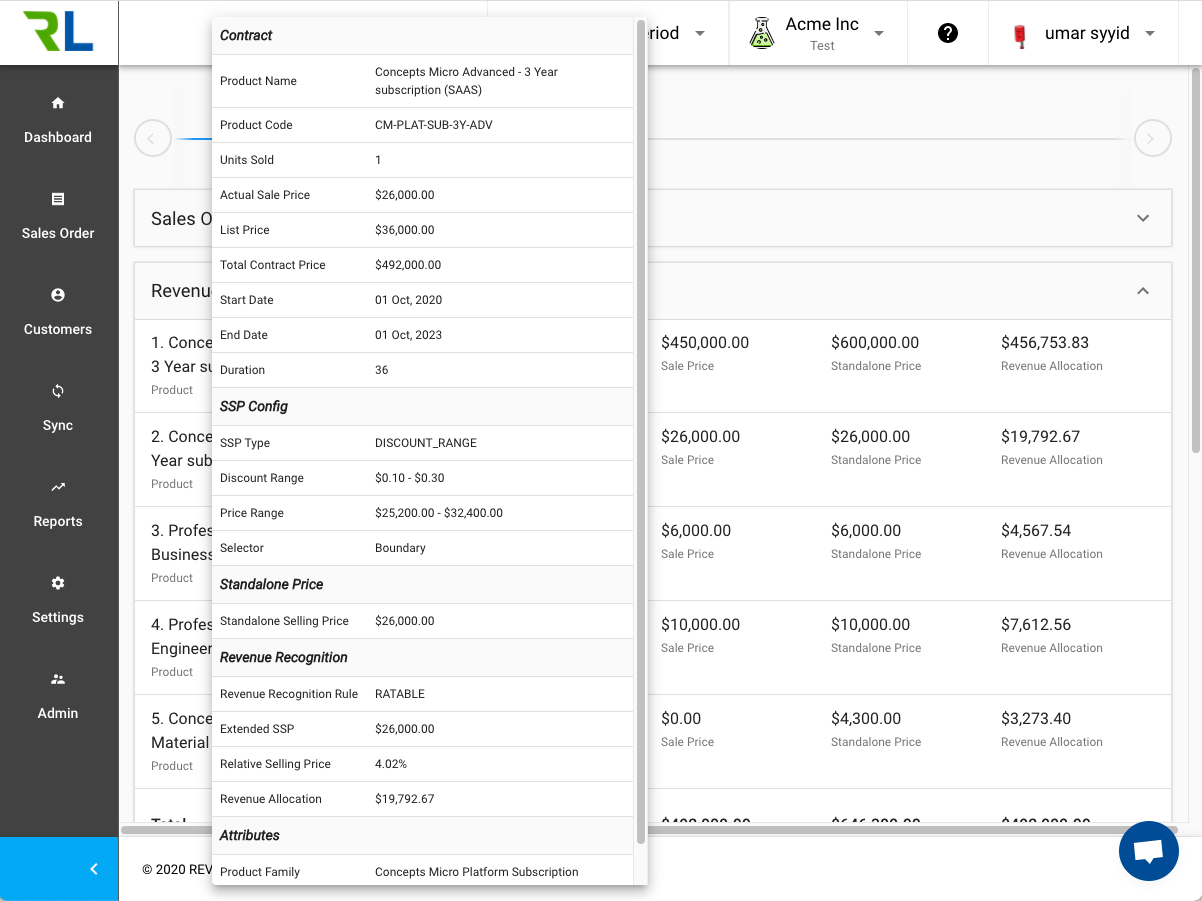This screenshot has height=901, width=1202.
Task: Click Revenue Allocation $456,753.83 cell
Action: click(1045, 342)
